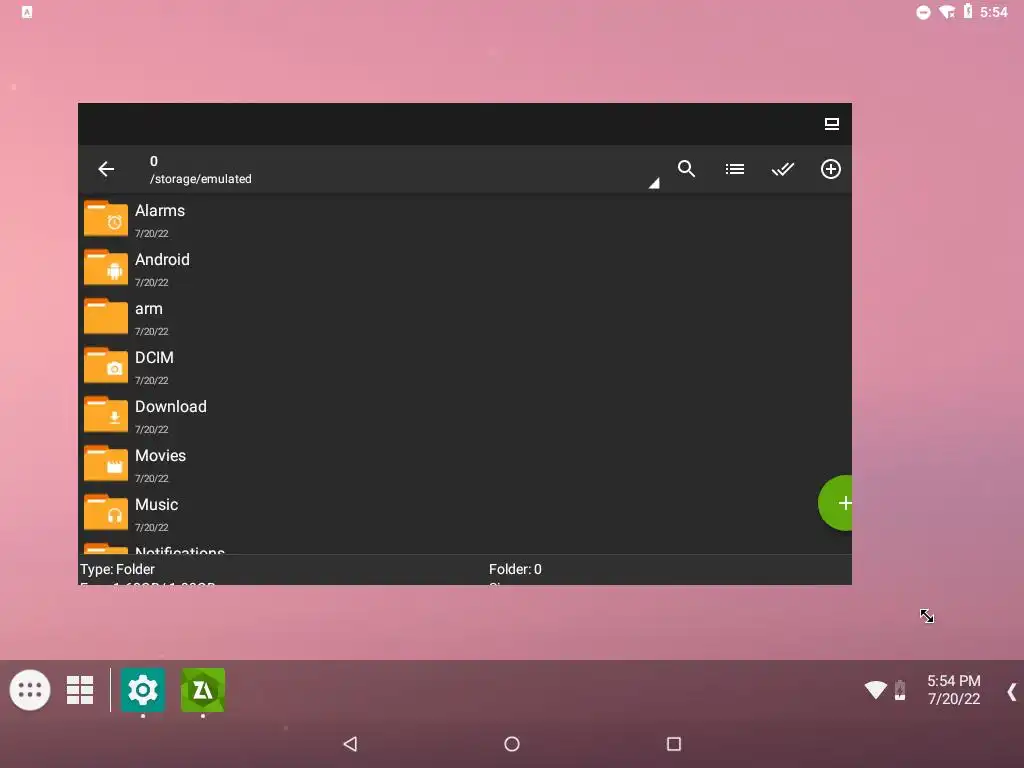Viewport: 1024px width, 768px height.
Task: Select the DCIM folder name
Action: pyautogui.click(x=154, y=357)
